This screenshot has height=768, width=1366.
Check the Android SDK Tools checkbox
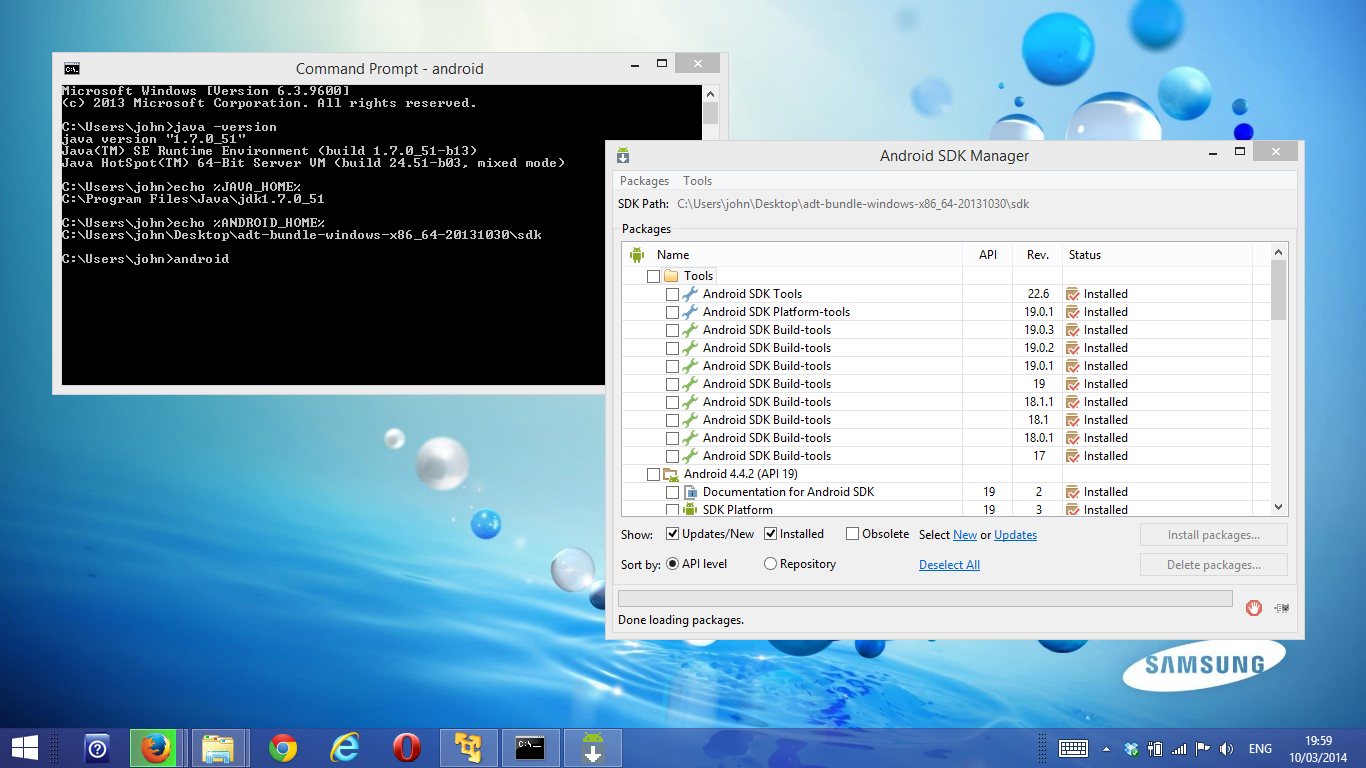(x=672, y=294)
